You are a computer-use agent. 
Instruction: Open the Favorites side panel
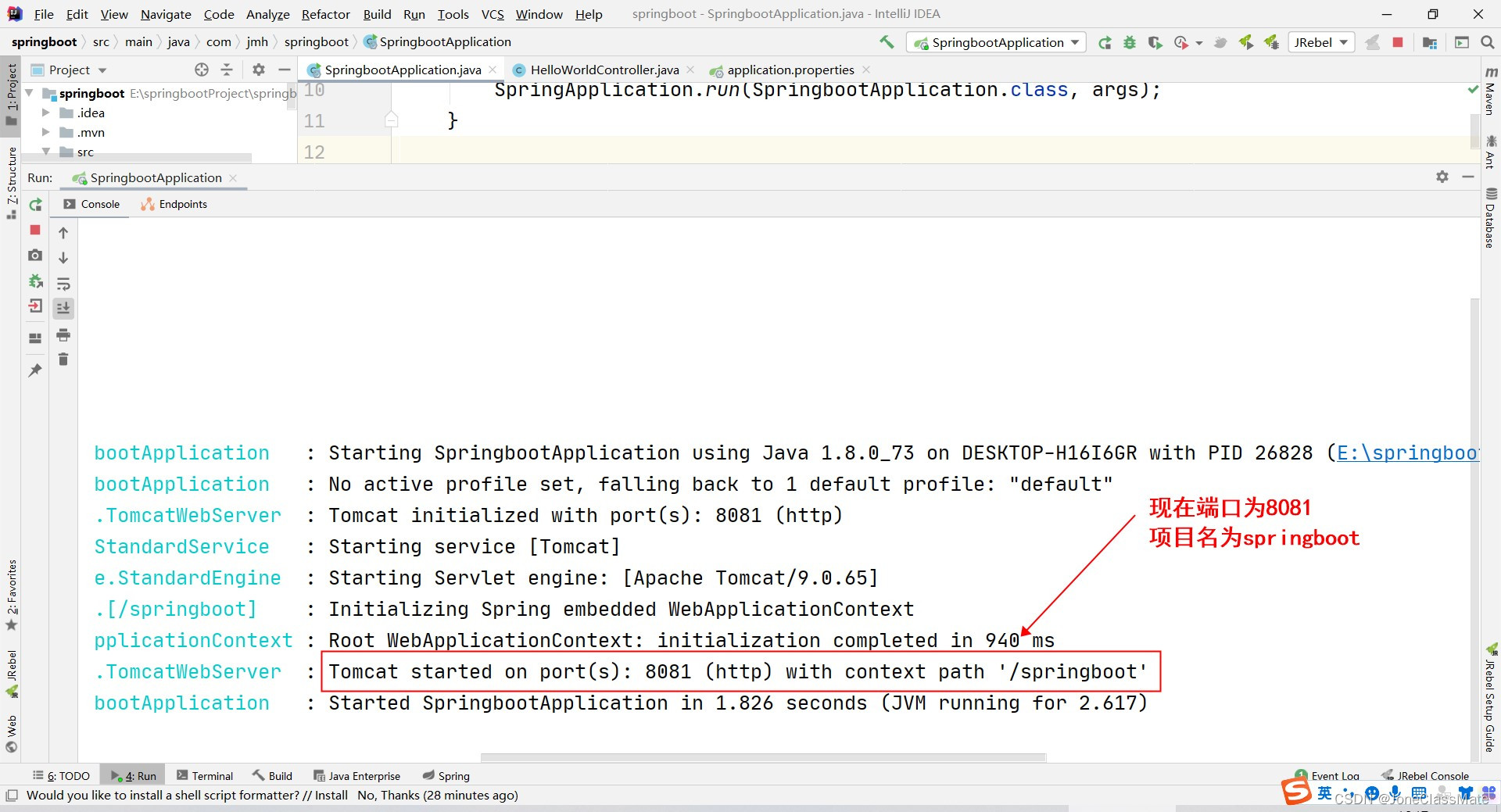point(12,594)
